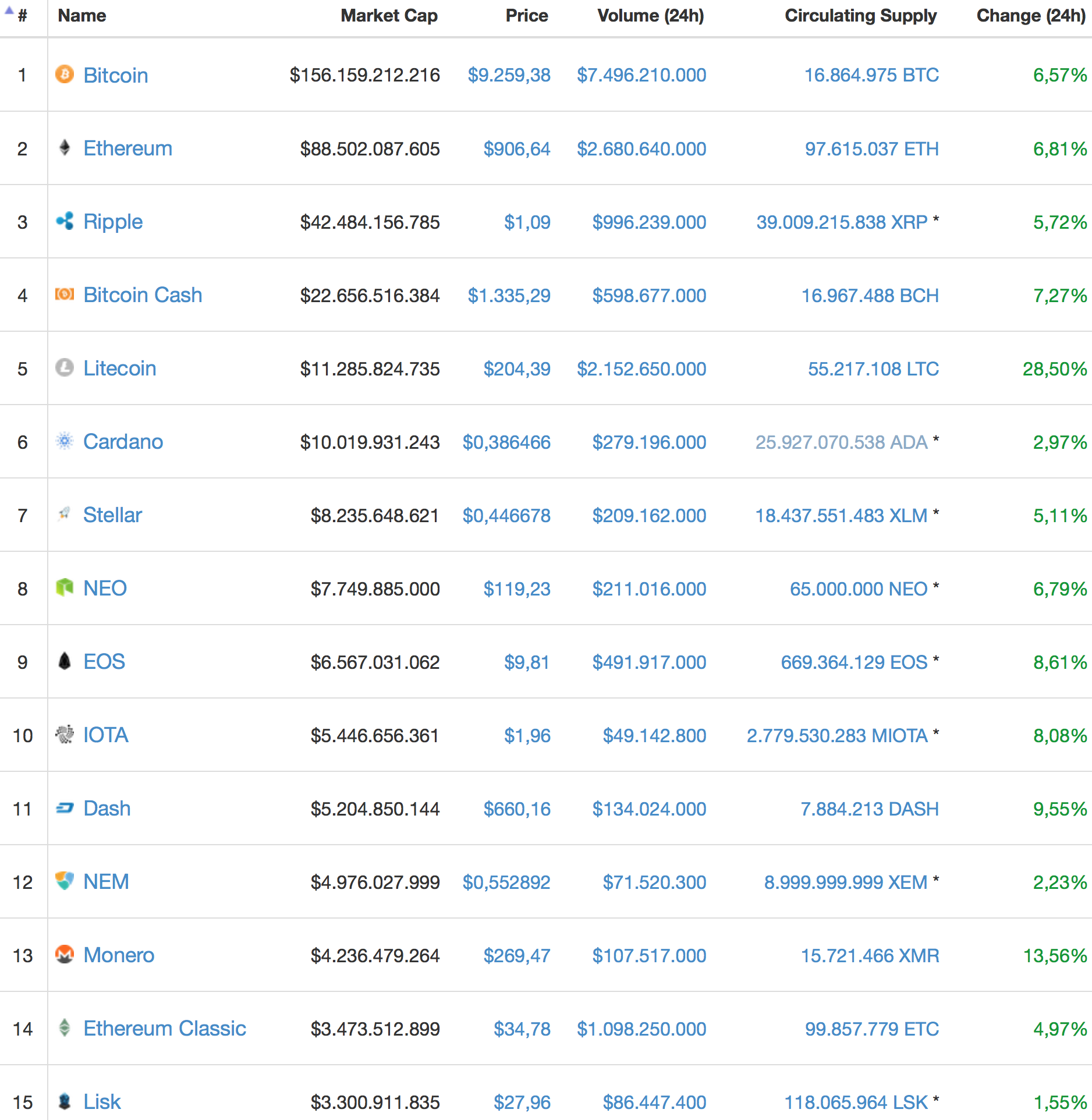
Task: Open the Monero name link
Action: pyautogui.click(x=119, y=956)
